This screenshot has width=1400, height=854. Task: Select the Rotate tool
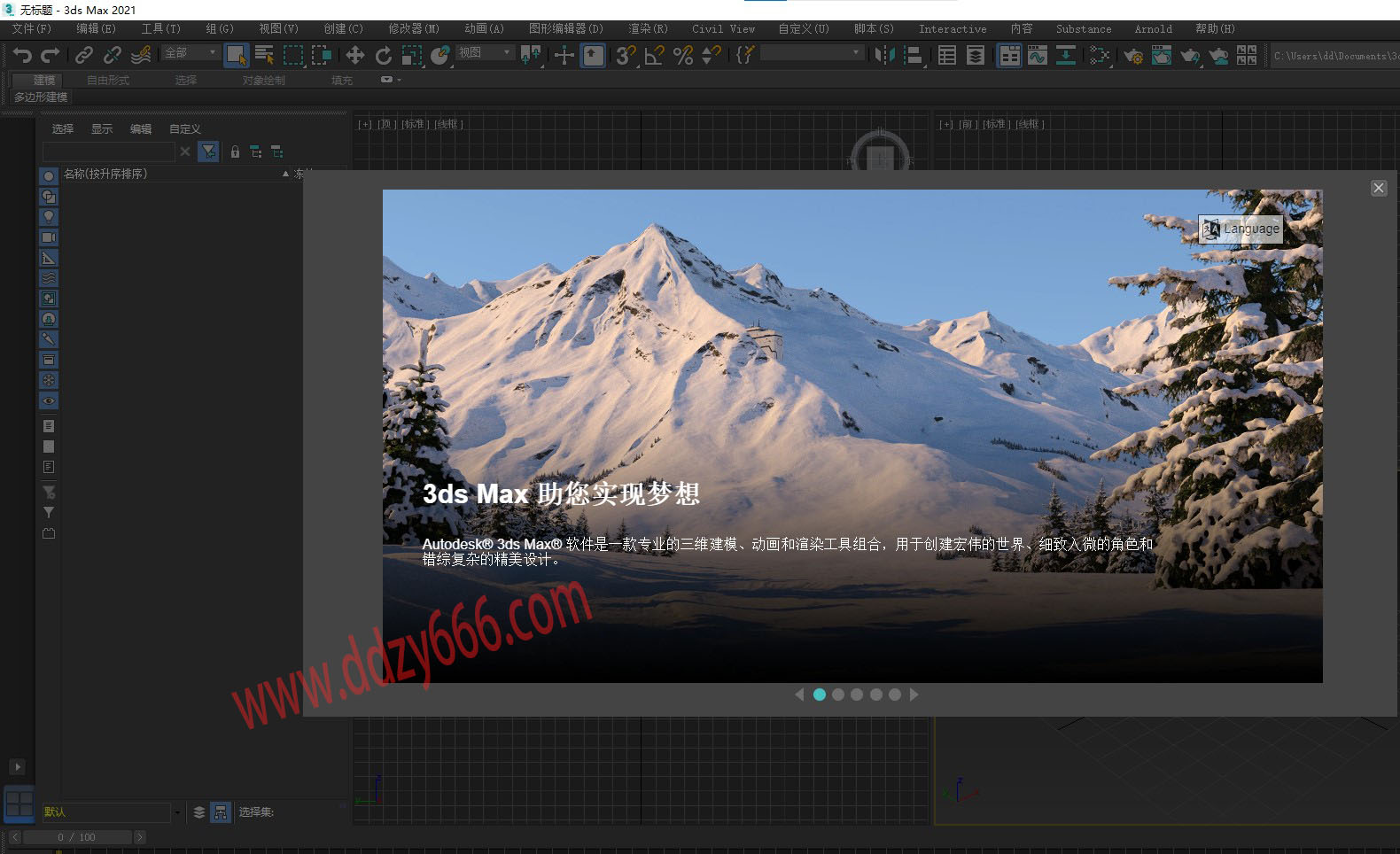pos(383,55)
